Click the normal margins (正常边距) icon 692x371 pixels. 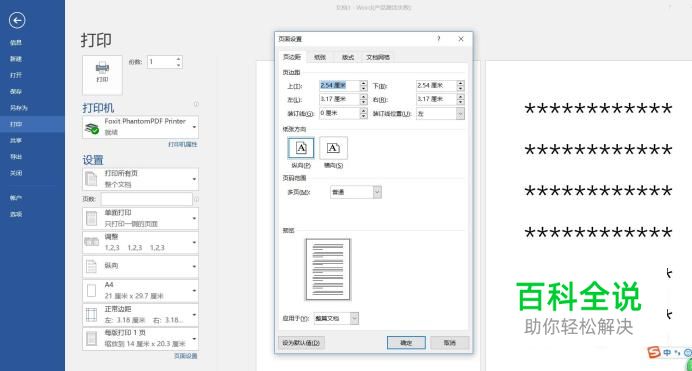point(91,315)
